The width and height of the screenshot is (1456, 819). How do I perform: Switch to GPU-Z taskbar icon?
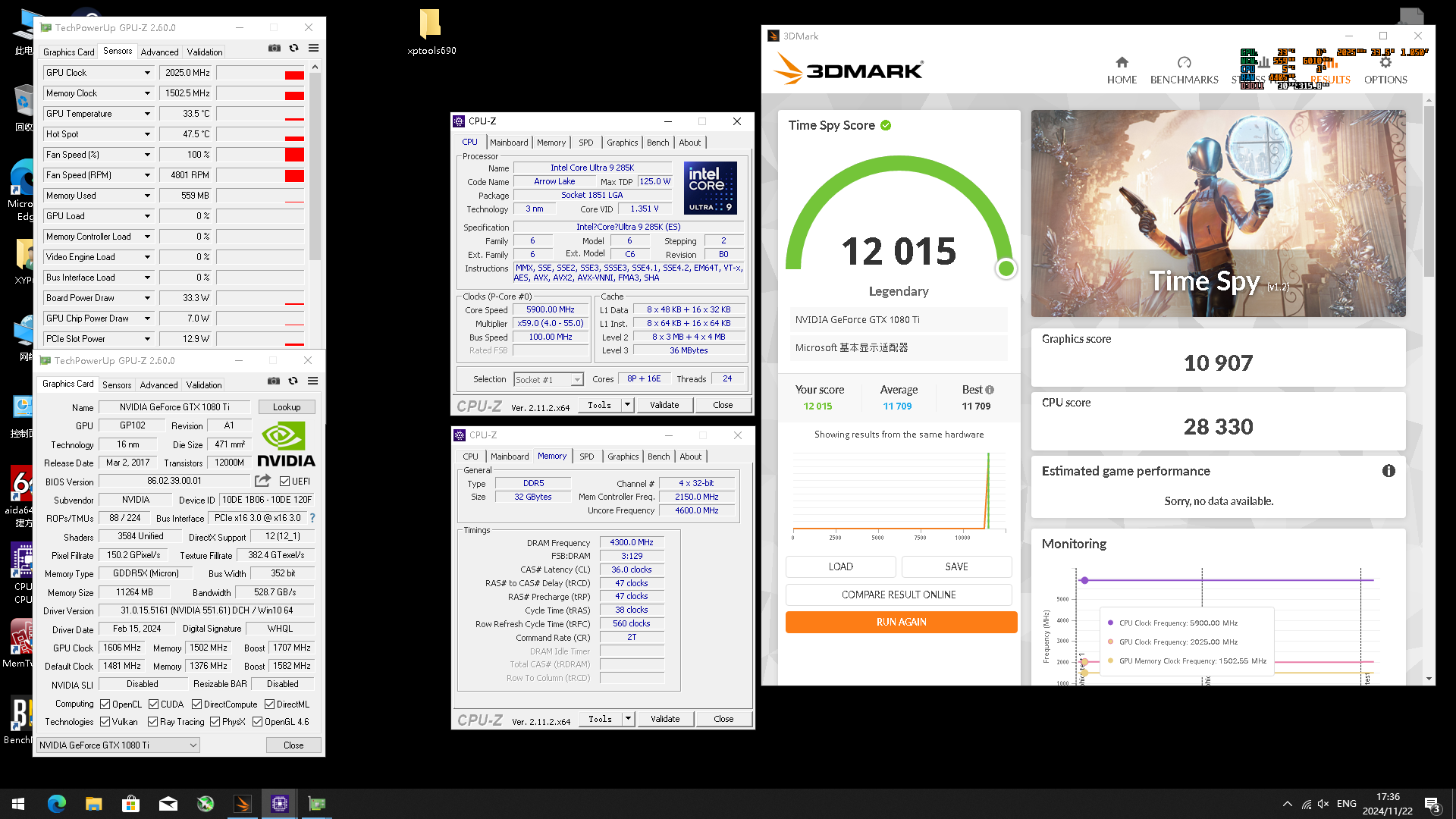coord(317,804)
